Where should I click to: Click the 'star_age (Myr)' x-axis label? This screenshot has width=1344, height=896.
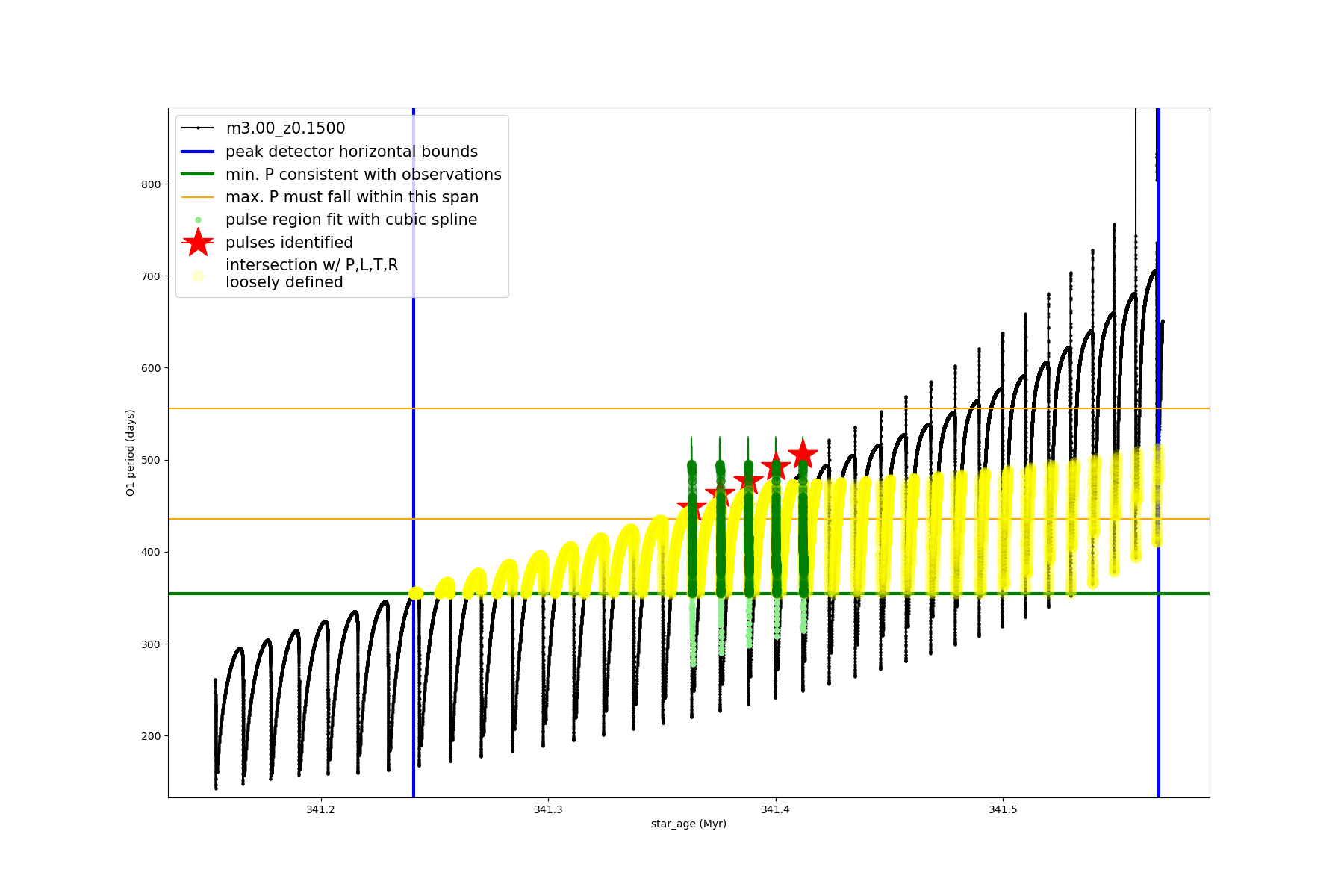[x=688, y=824]
